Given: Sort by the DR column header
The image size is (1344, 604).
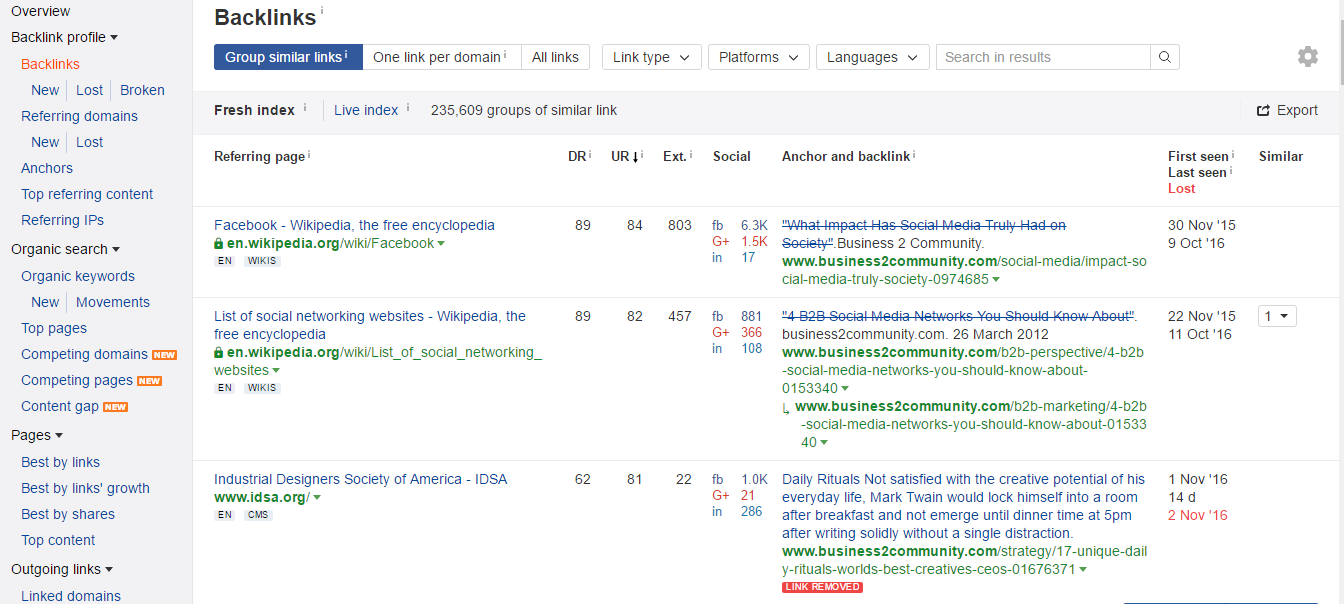Looking at the screenshot, I should point(577,156).
